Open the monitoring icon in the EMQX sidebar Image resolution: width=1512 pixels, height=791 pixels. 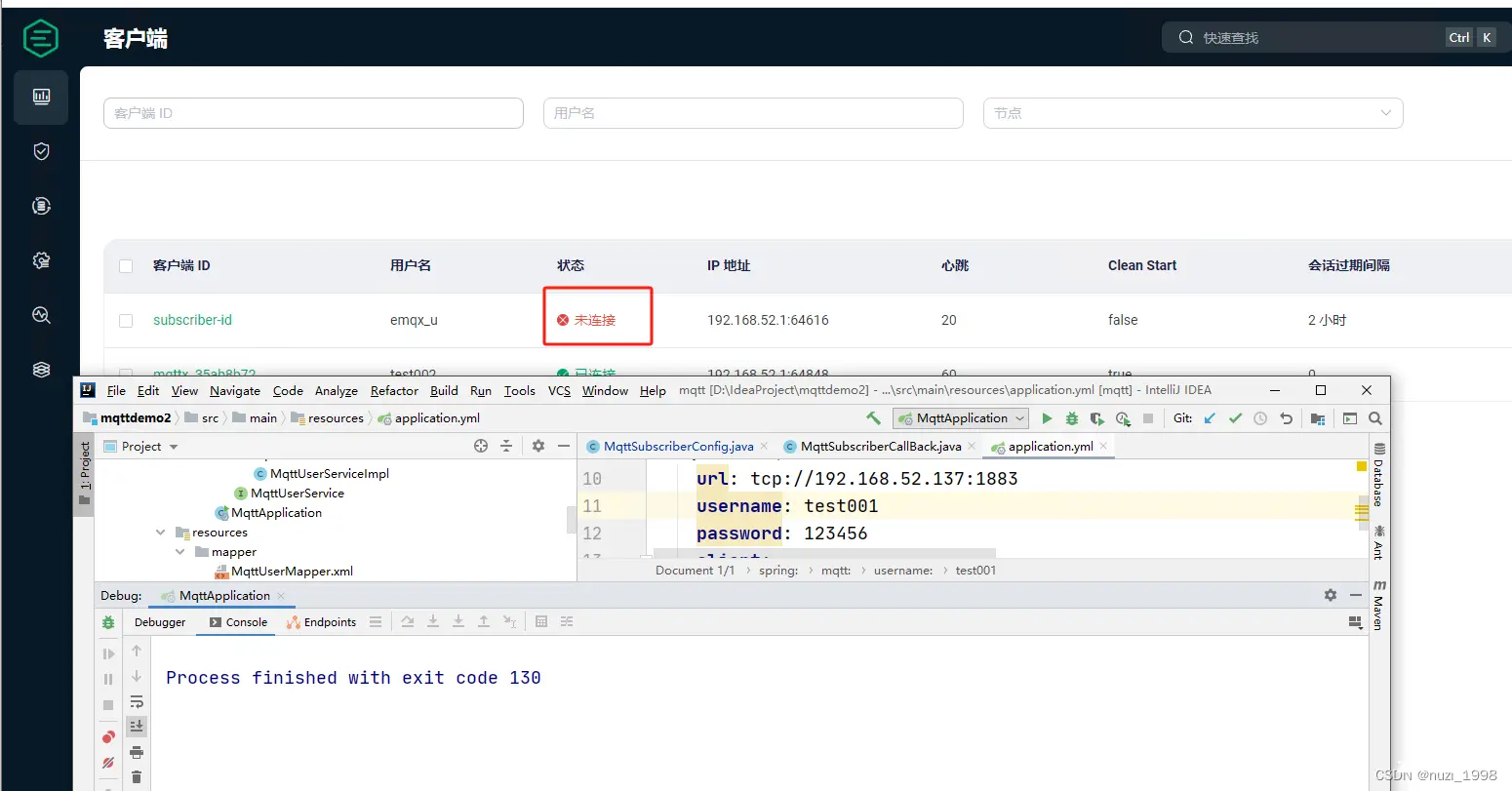(x=41, y=97)
